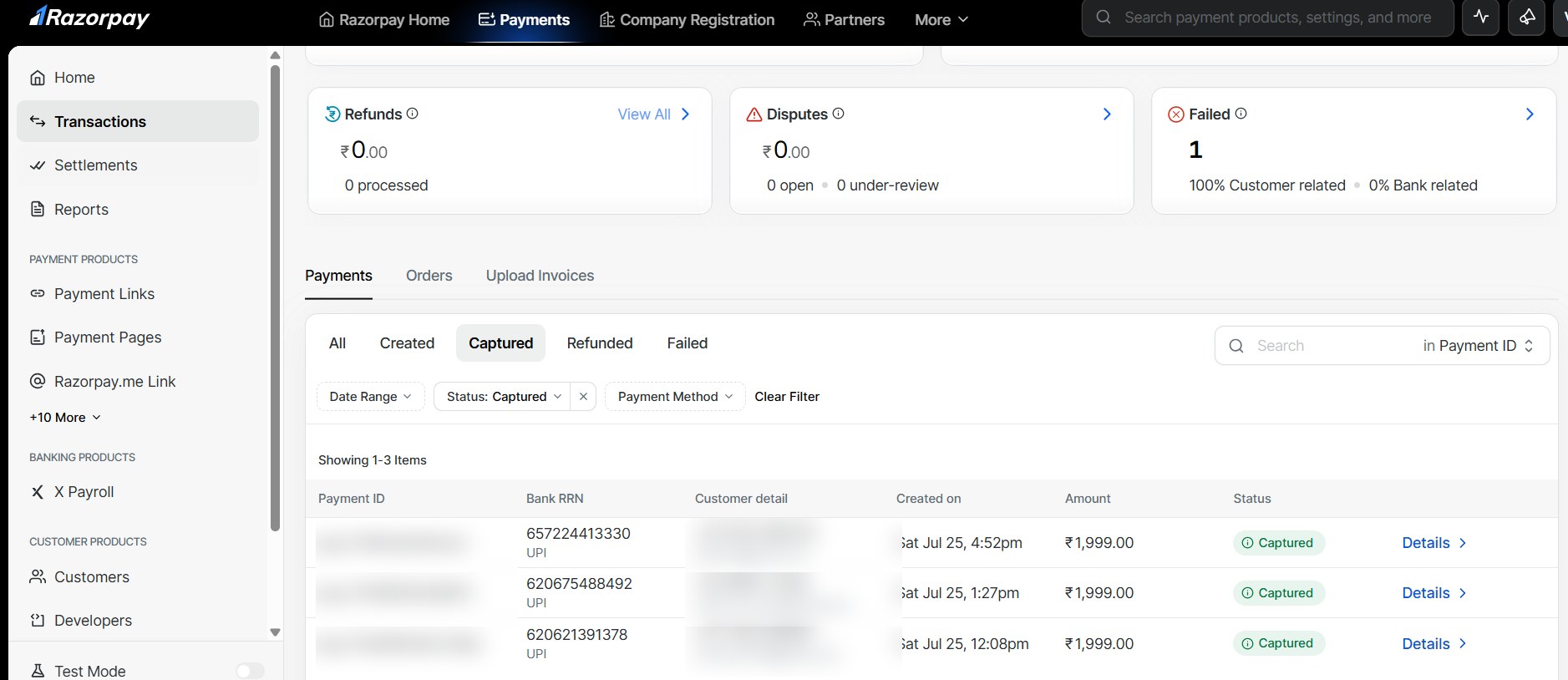Click the sidebar vertical scrollbar
The height and width of the screenshot is (680, 1568).
click(x=275, y=297)
